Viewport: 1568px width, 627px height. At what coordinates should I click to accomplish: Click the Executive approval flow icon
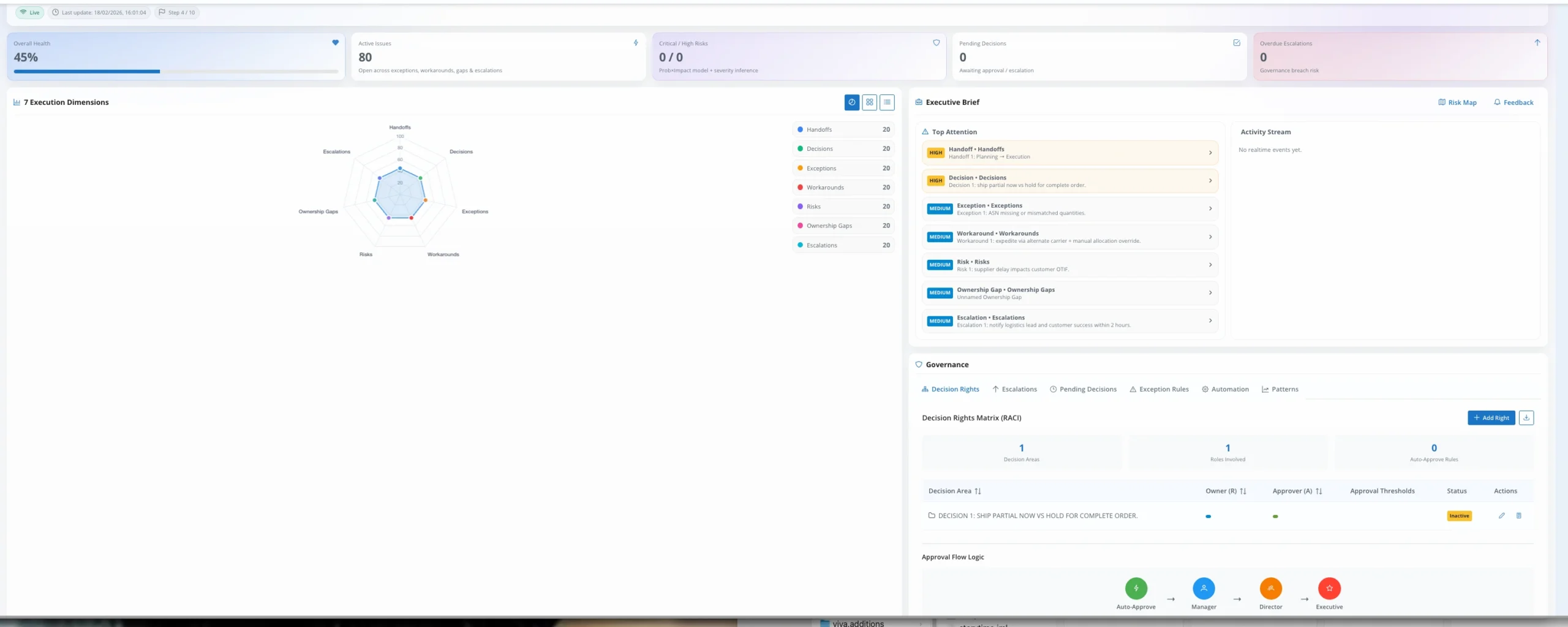1329,588
